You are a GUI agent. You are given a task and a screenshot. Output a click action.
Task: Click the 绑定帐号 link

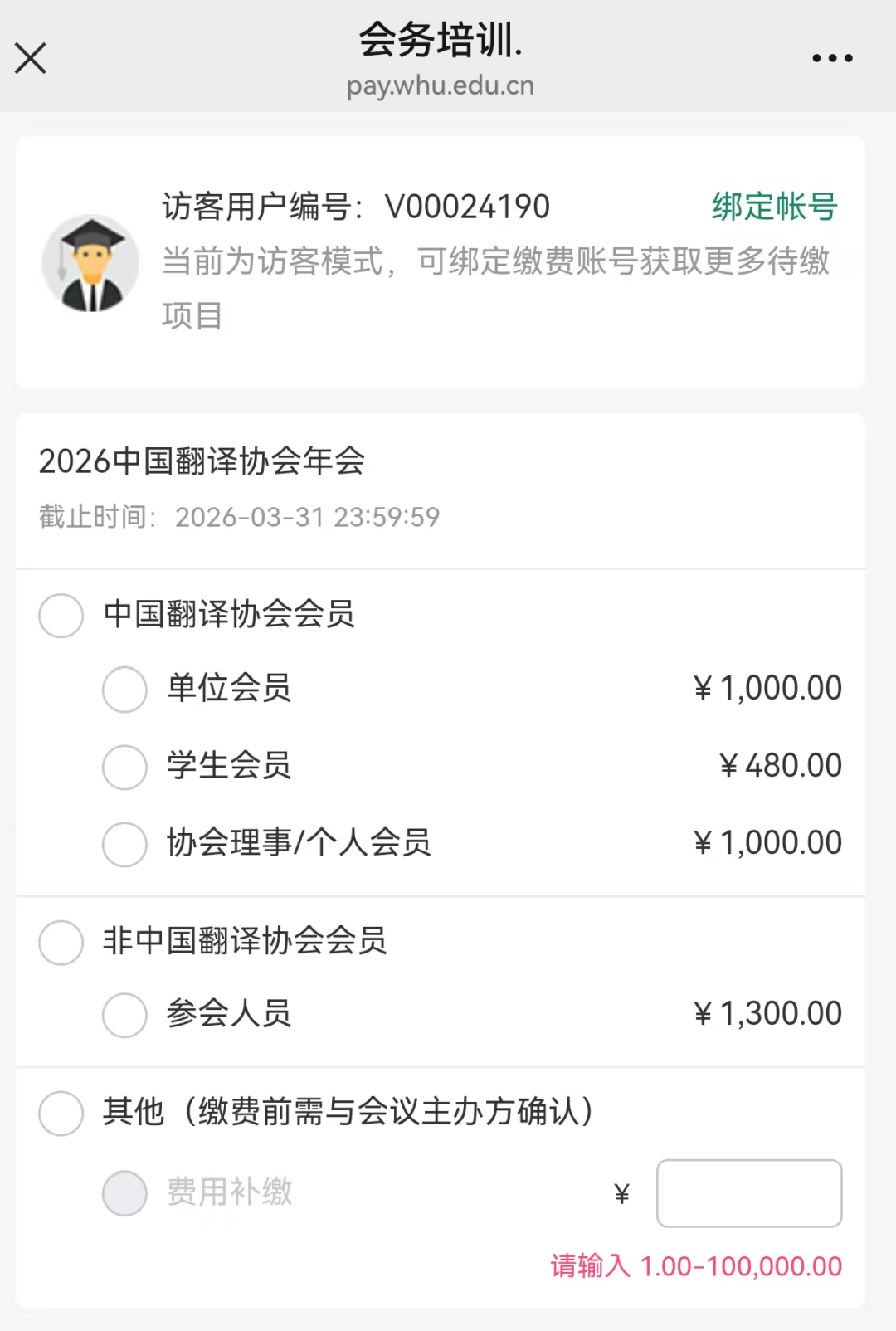(x=774, y=207)
